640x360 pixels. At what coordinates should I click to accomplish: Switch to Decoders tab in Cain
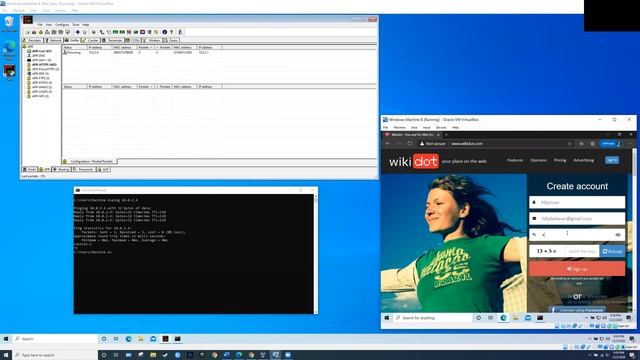pyautogui.click(x=32, y=40)
